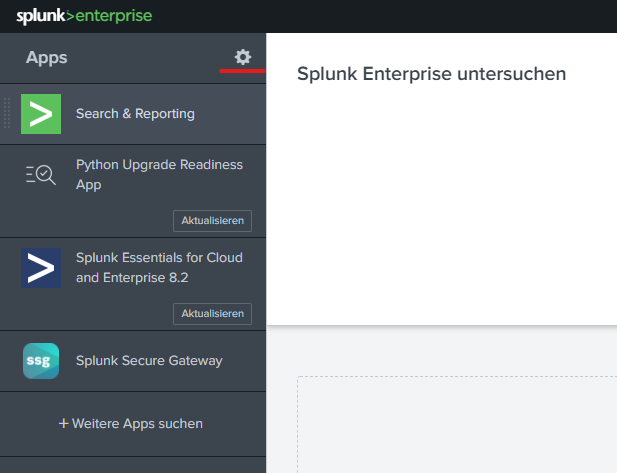The image size is (617, 473).
Task: Update the Python Upgrade Readiness App via Aktualisieren
Action: pos(212,220)
